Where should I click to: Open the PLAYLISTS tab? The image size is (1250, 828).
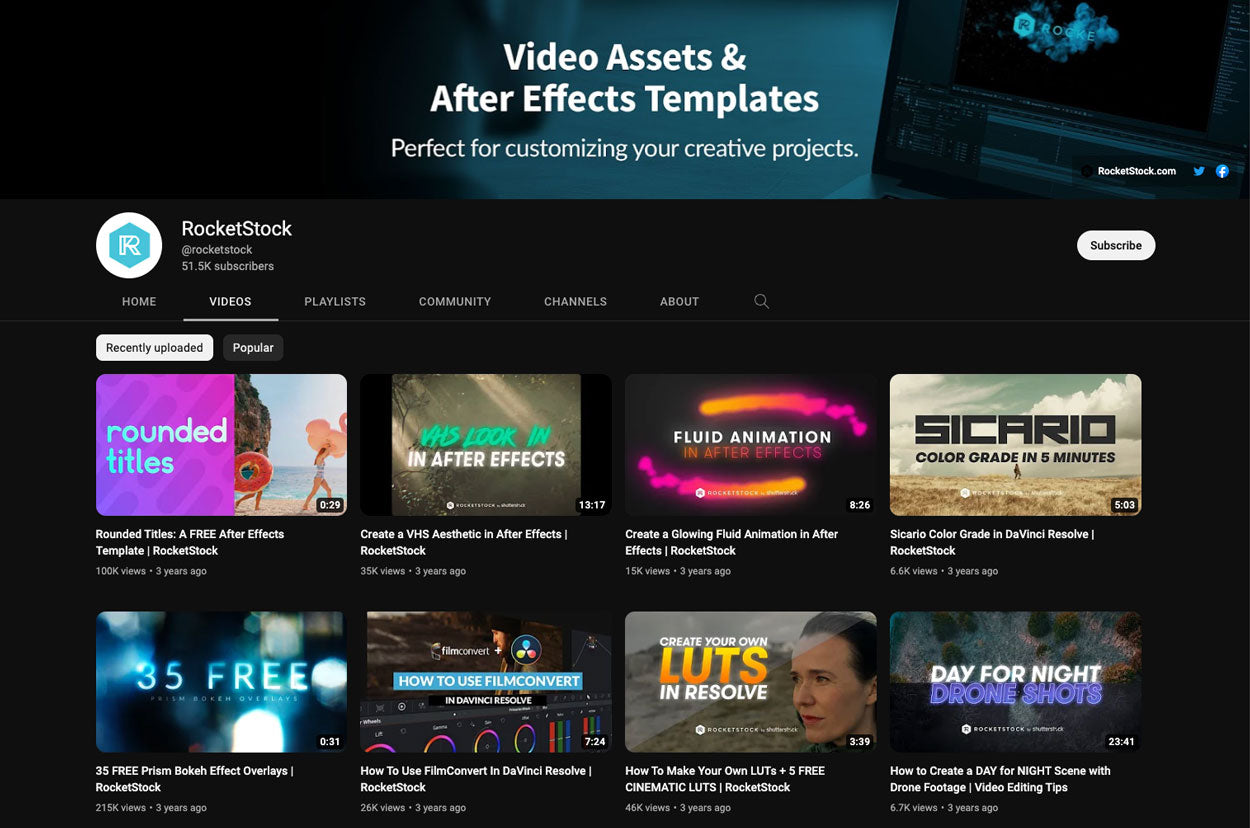335,301
